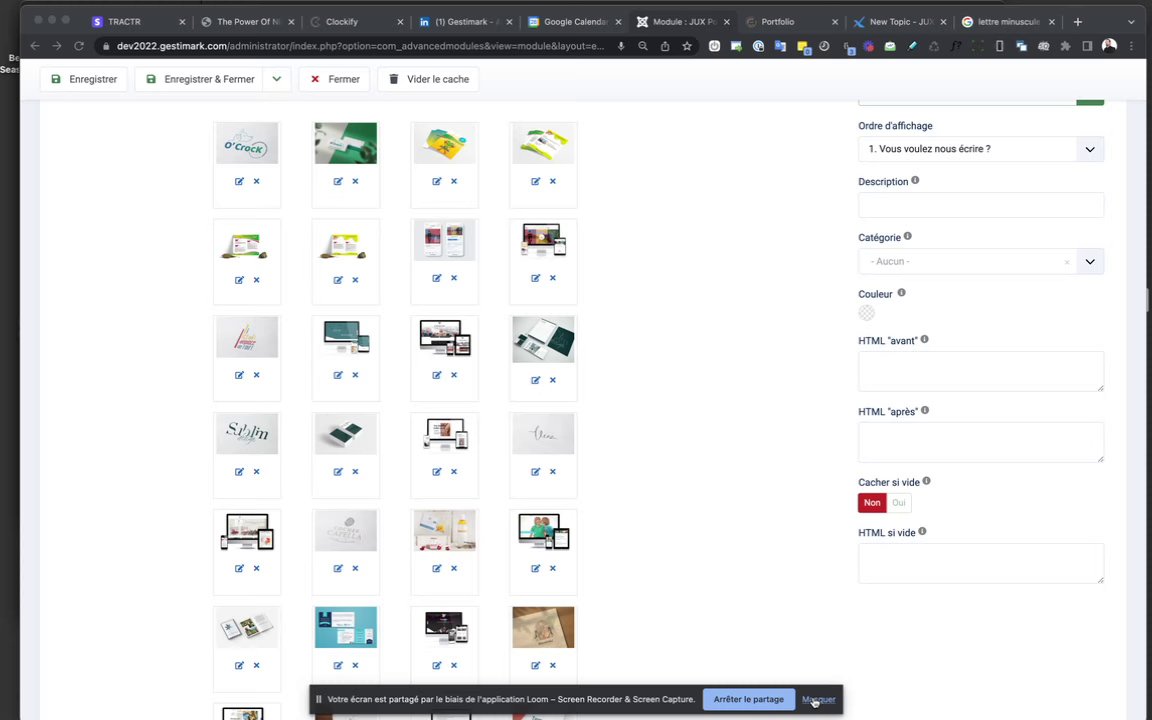Screen dimensions: 1152x720
Task: Set Cacher si vide to Non
Action: click(x=872, y=503)
